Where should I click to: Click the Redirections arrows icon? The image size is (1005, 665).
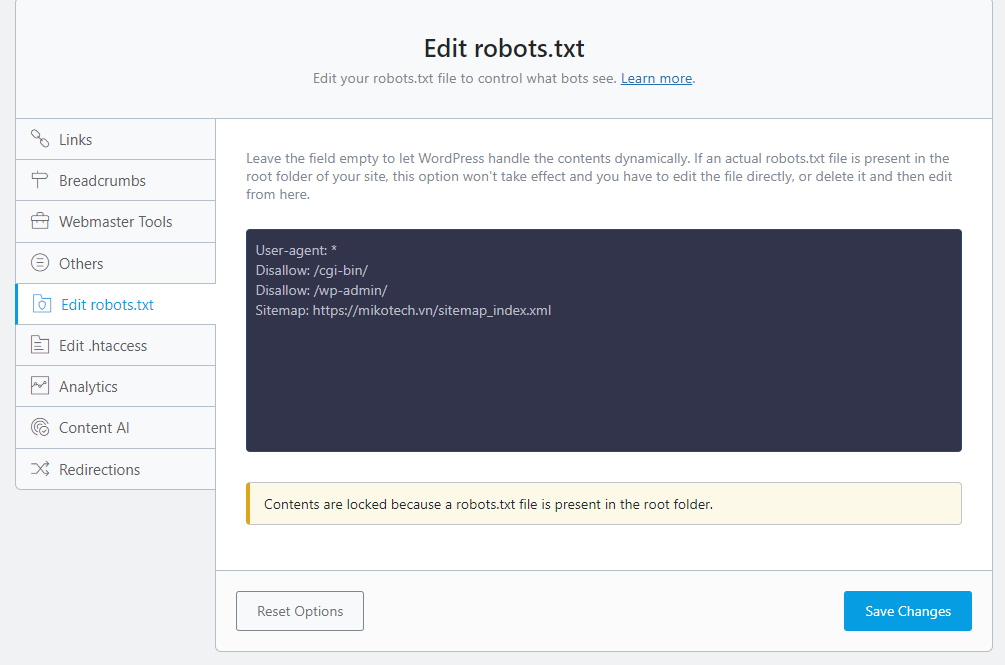pos(40,468)
